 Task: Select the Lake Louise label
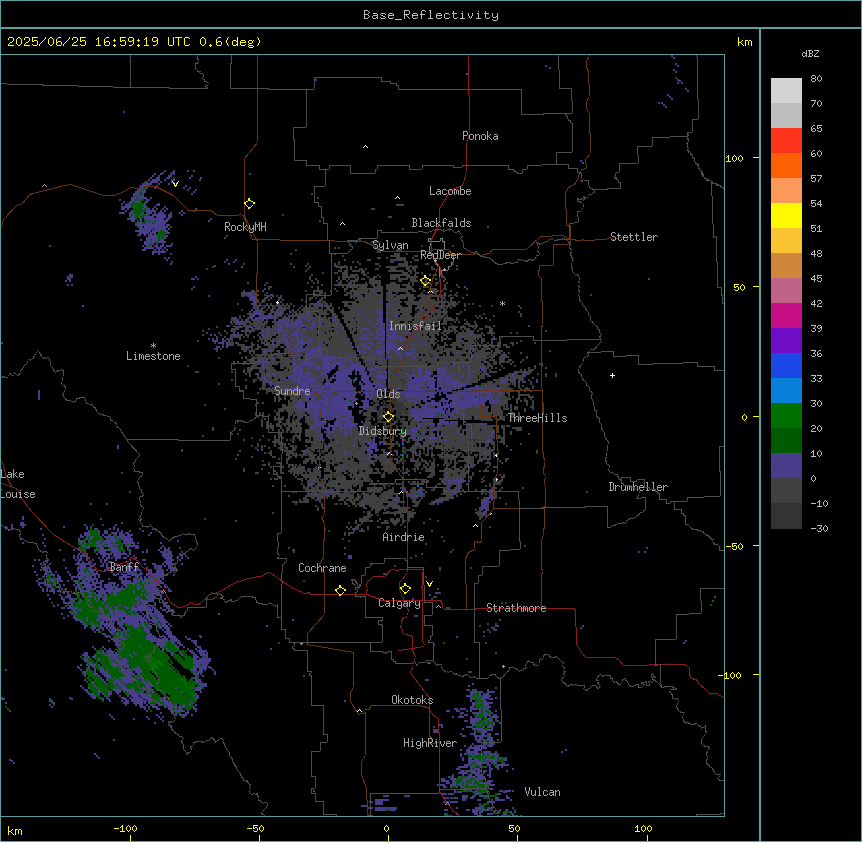click(16, 484)
